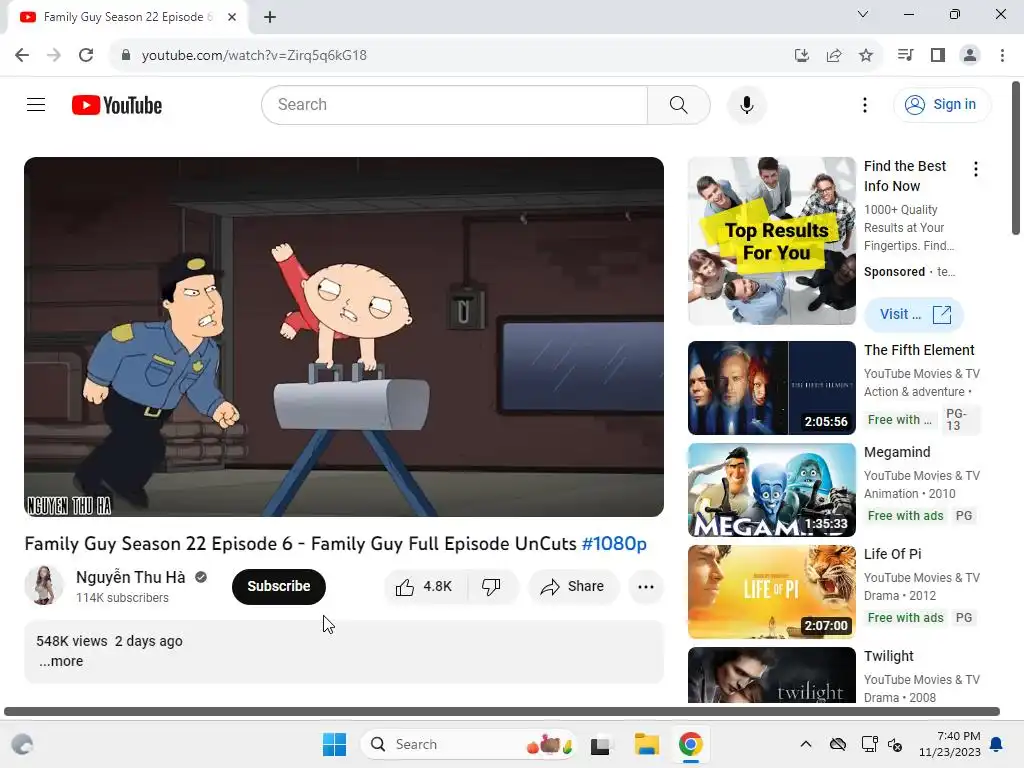Focus the YouTube Search field
Viewport: 1024px width, 768px height.
pos(455,104)
